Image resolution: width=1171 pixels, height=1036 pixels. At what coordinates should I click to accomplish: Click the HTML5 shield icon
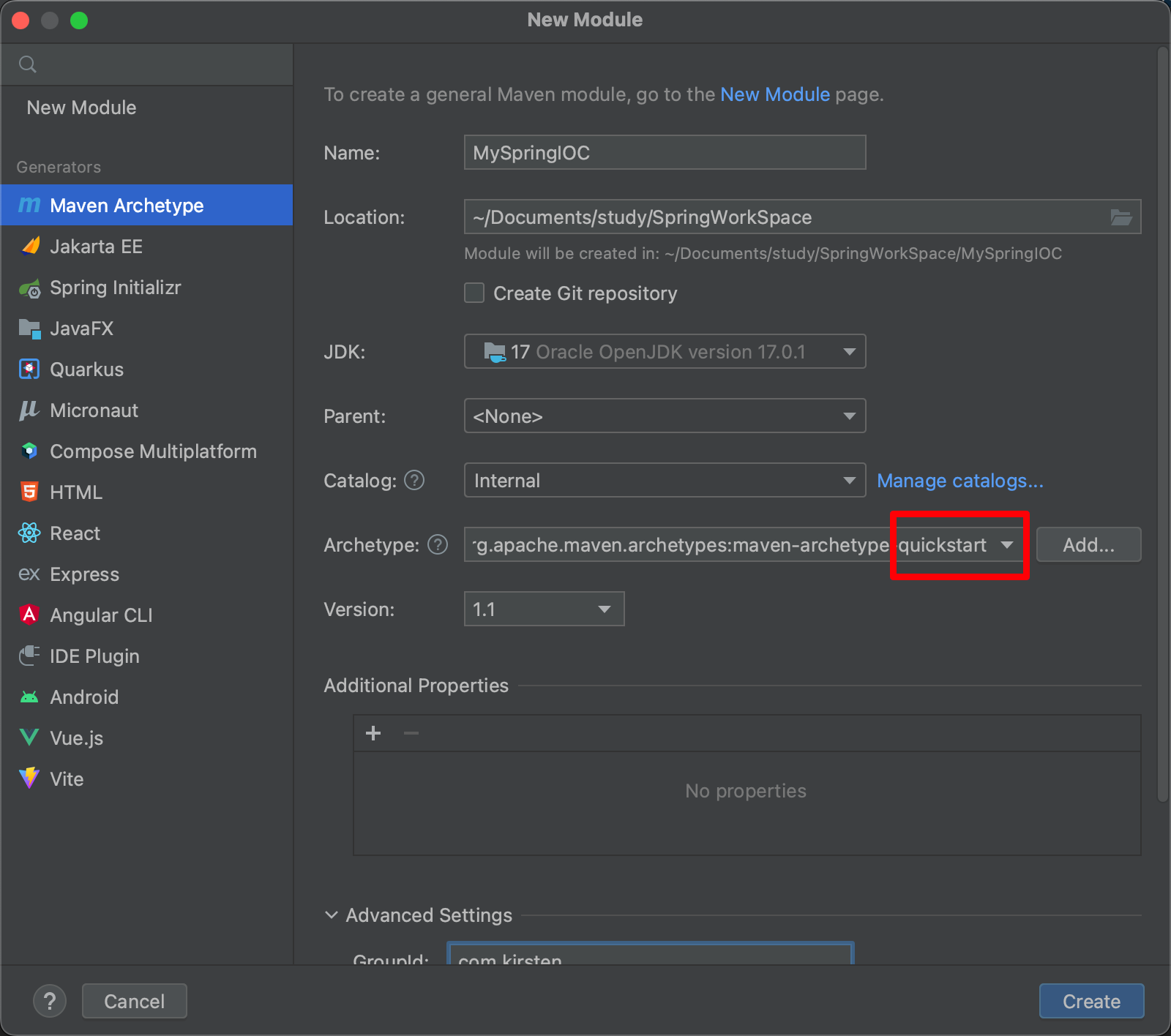(29, 492)
